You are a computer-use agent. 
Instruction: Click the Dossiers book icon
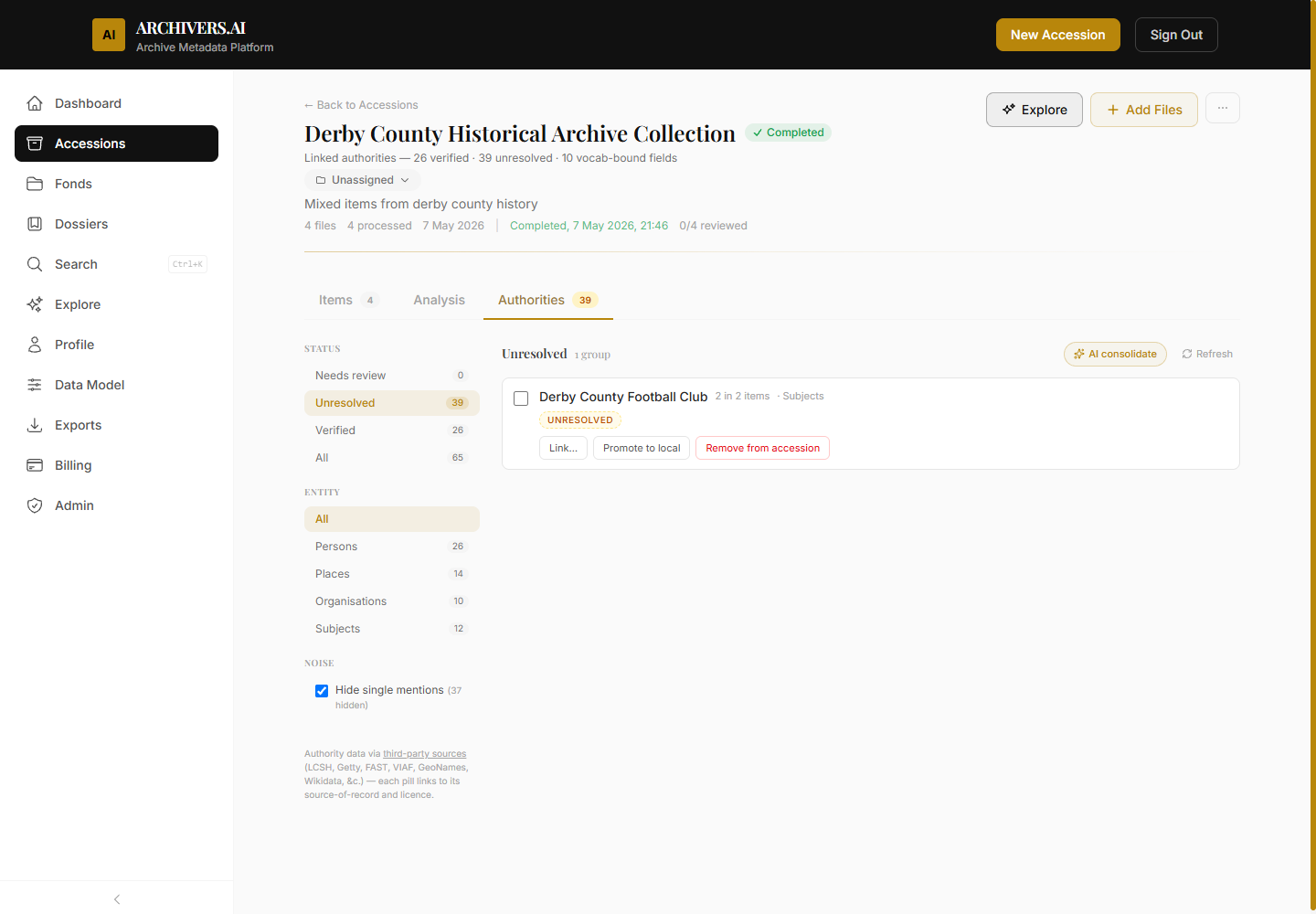(x=35, y=224)
